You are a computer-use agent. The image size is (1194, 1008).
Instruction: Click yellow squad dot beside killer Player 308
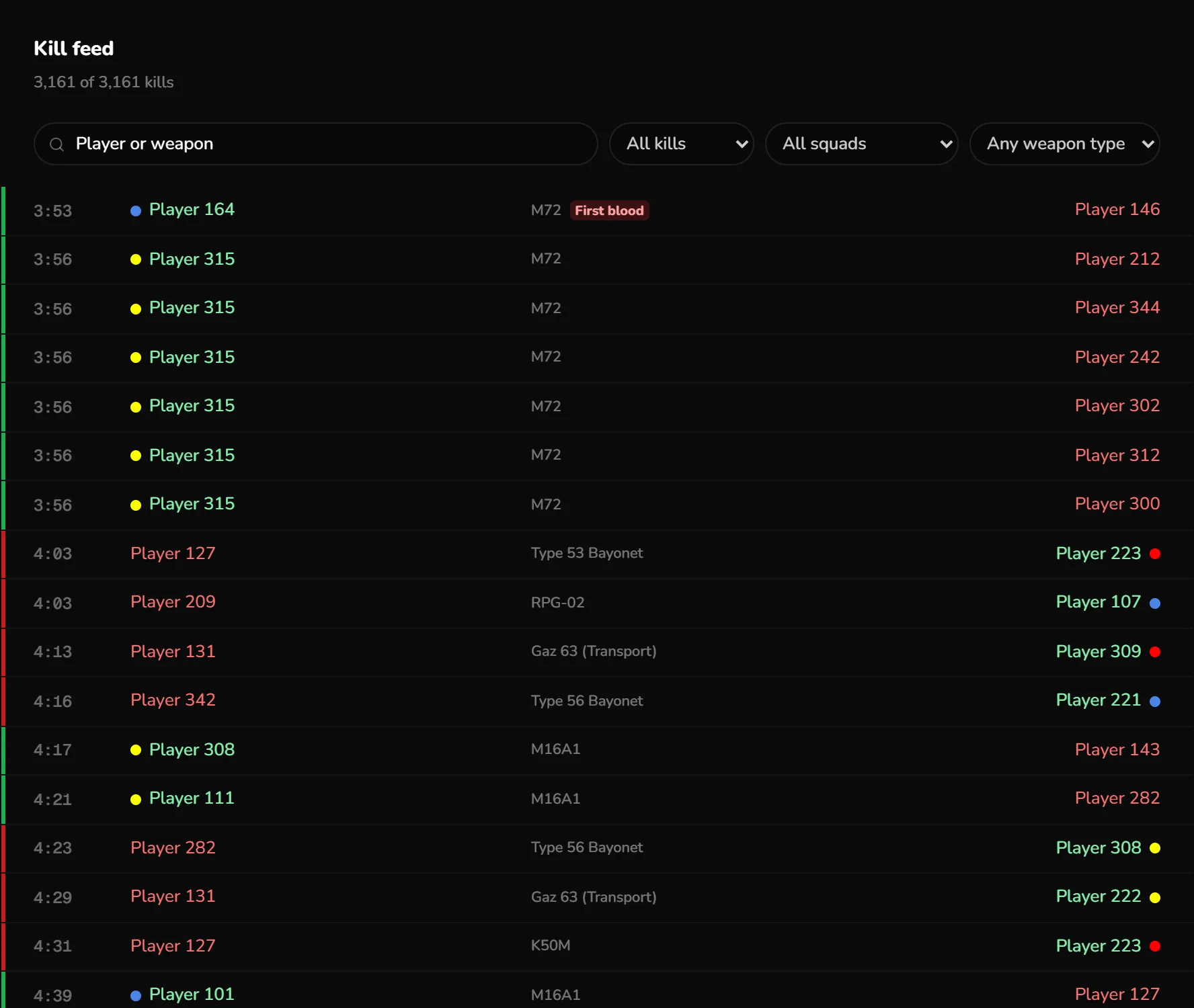pos(136,750)
